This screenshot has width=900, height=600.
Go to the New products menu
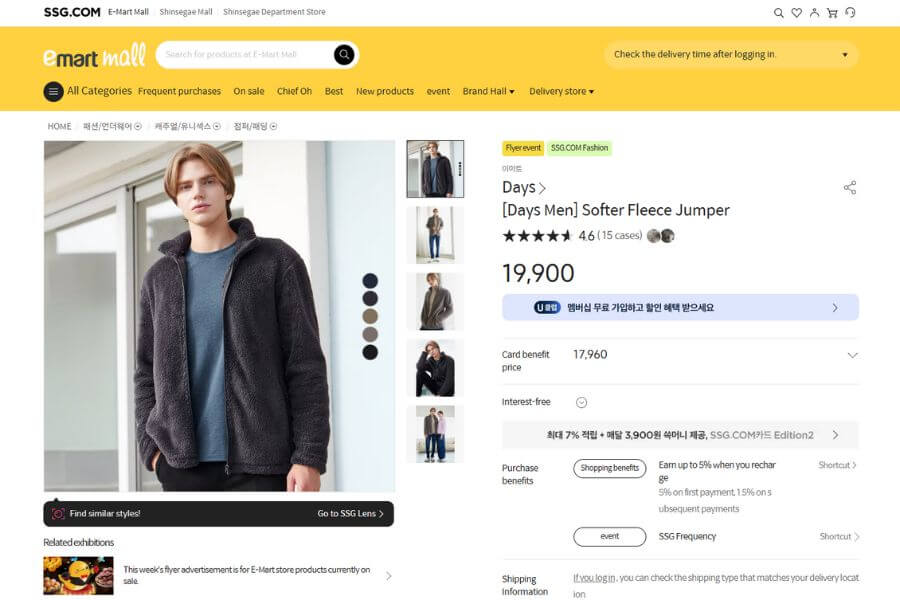click(384, 92)
